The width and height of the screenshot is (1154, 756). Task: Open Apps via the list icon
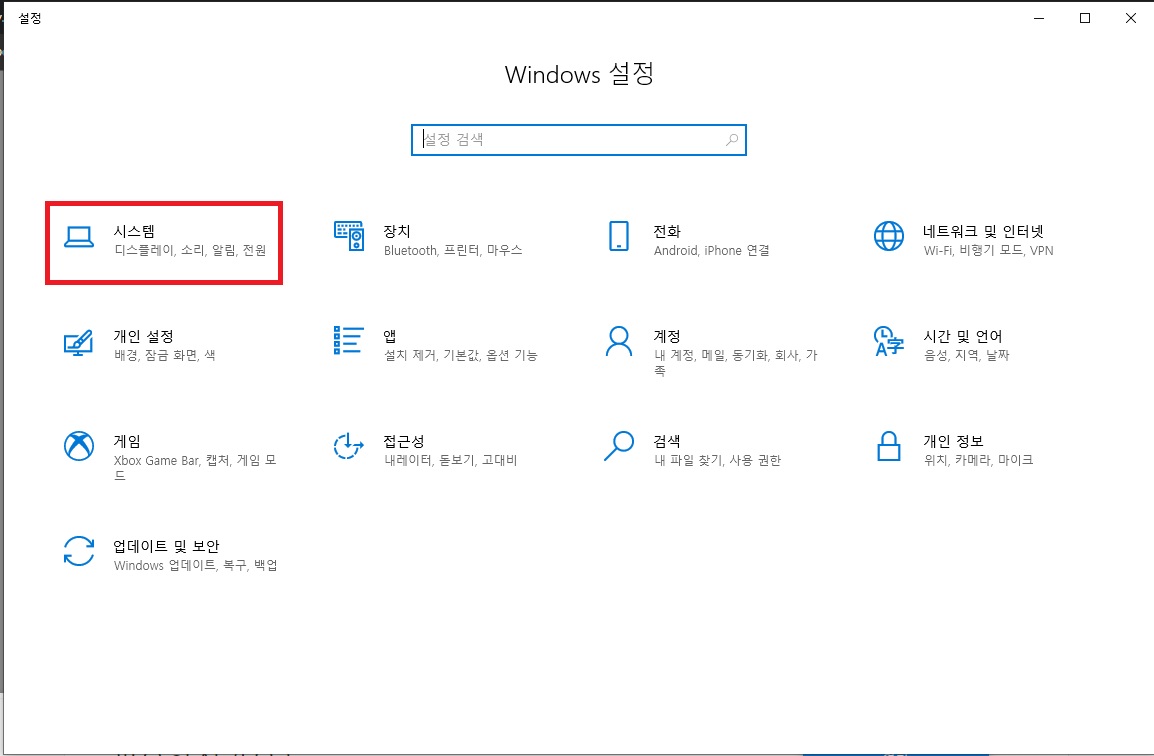pos(348,340)
